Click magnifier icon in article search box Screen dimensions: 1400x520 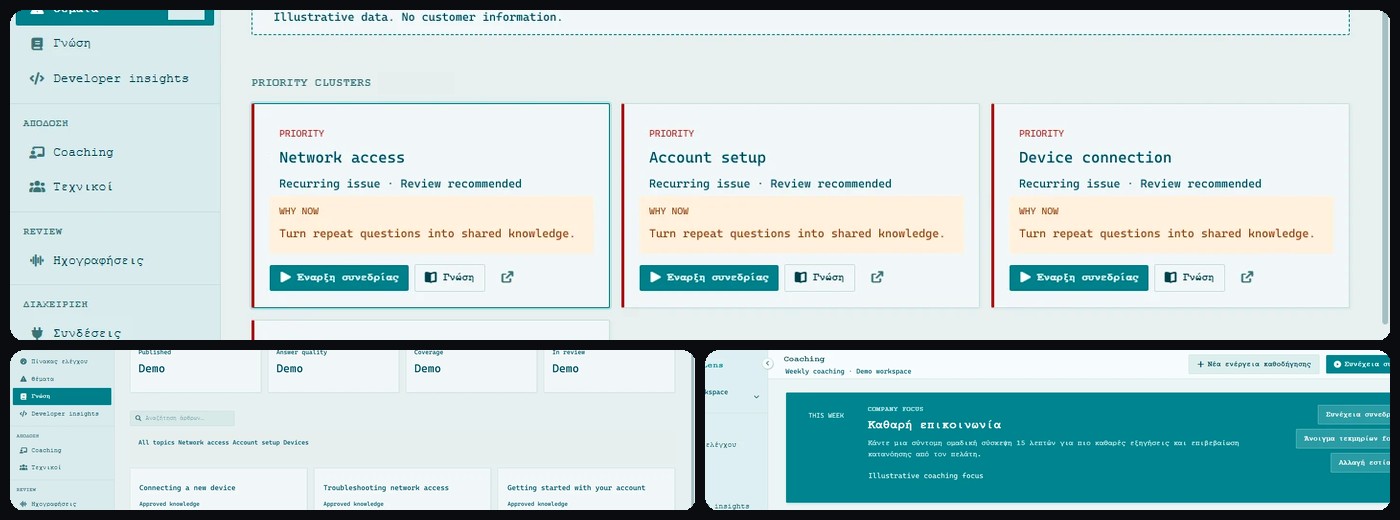[x=138, y=418]
